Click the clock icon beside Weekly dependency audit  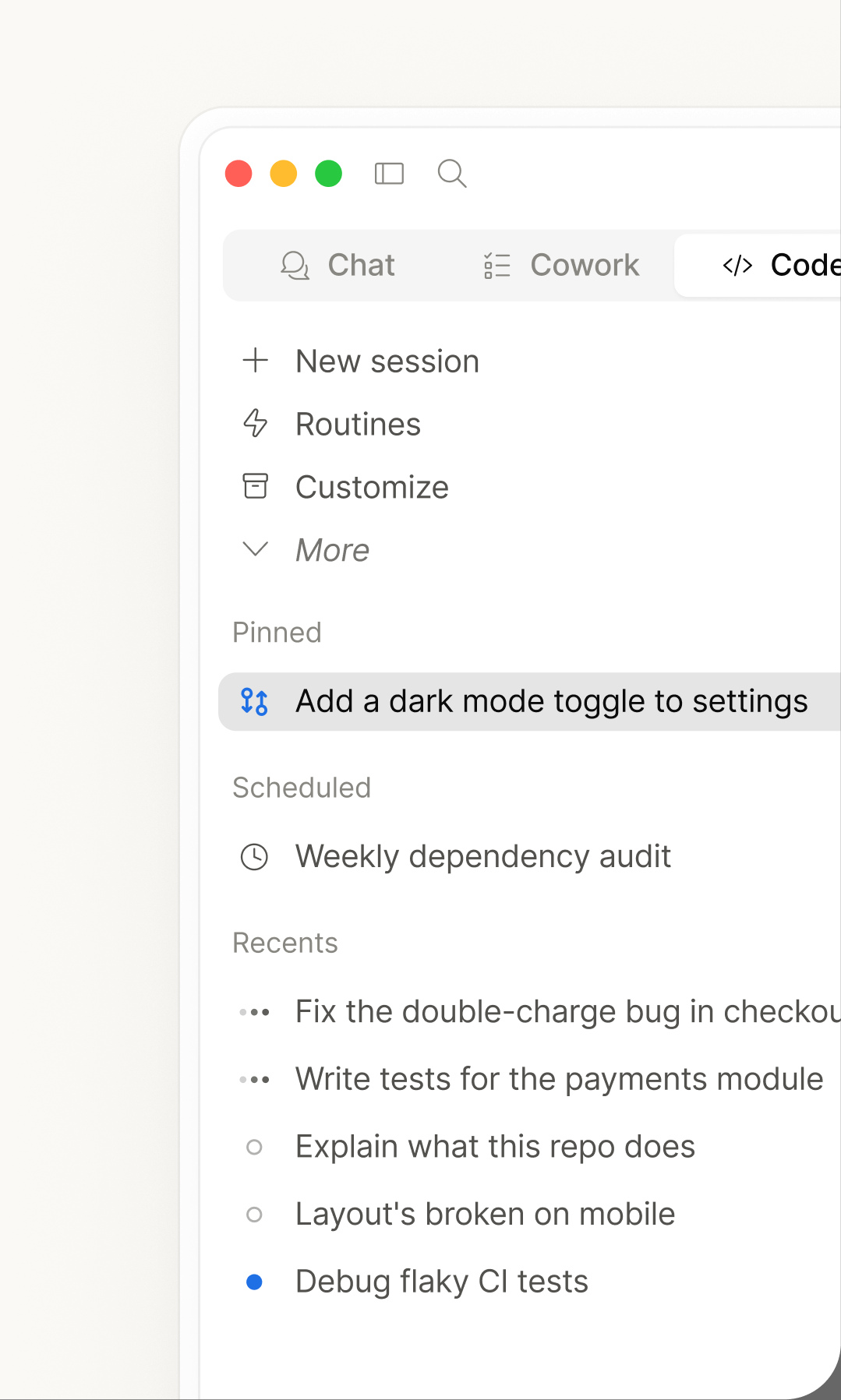click(254, 857)
